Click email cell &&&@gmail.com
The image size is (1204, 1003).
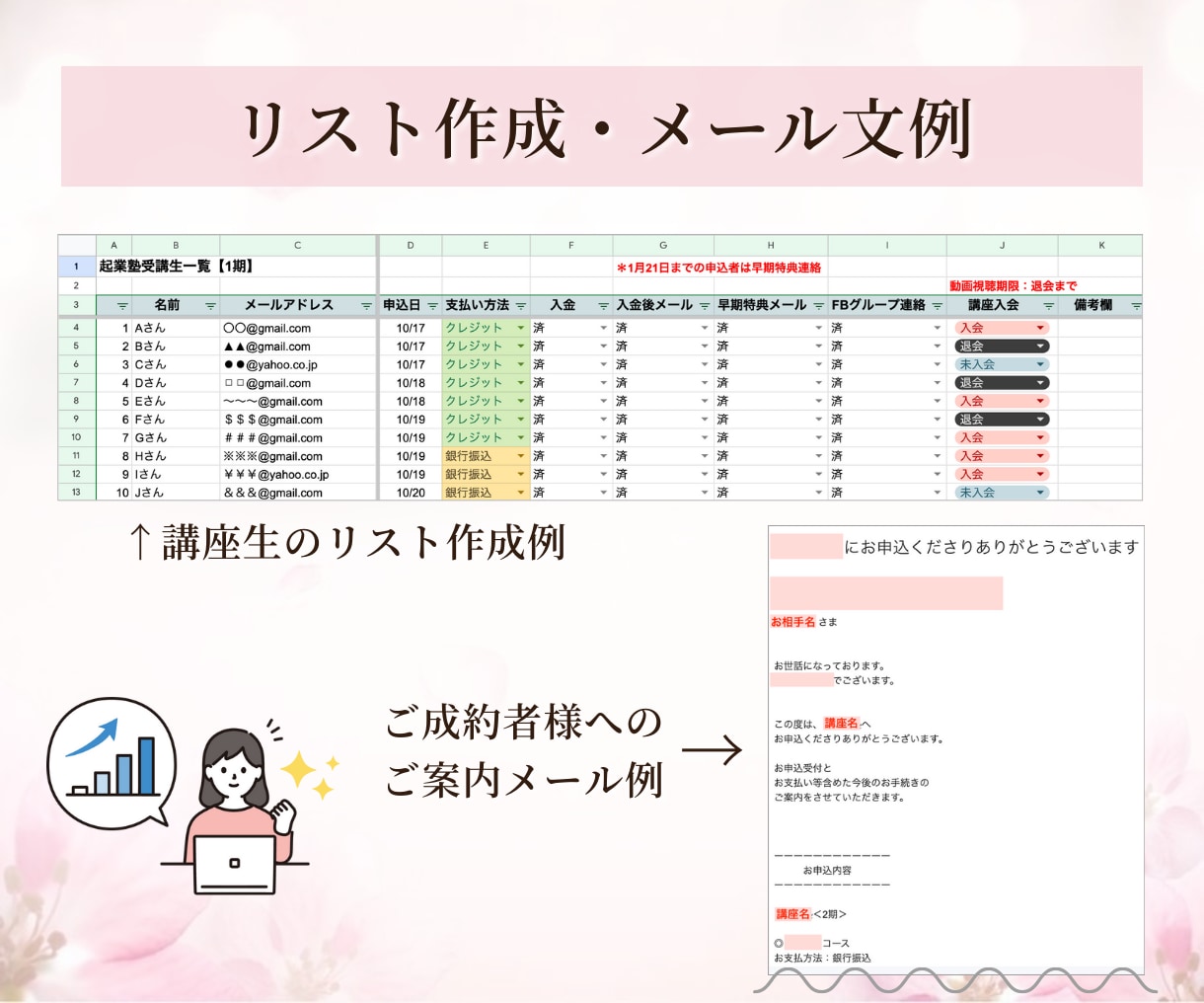pyautogui.click(x=298, y=493)
